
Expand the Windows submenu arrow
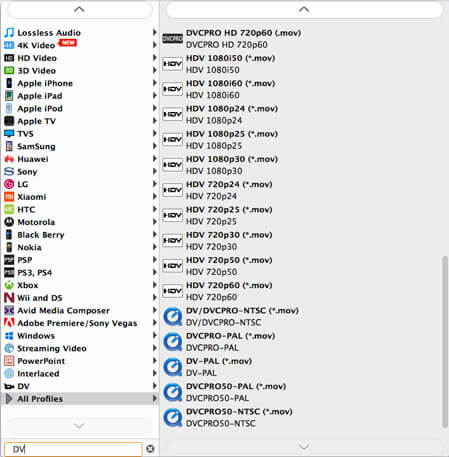154,335
